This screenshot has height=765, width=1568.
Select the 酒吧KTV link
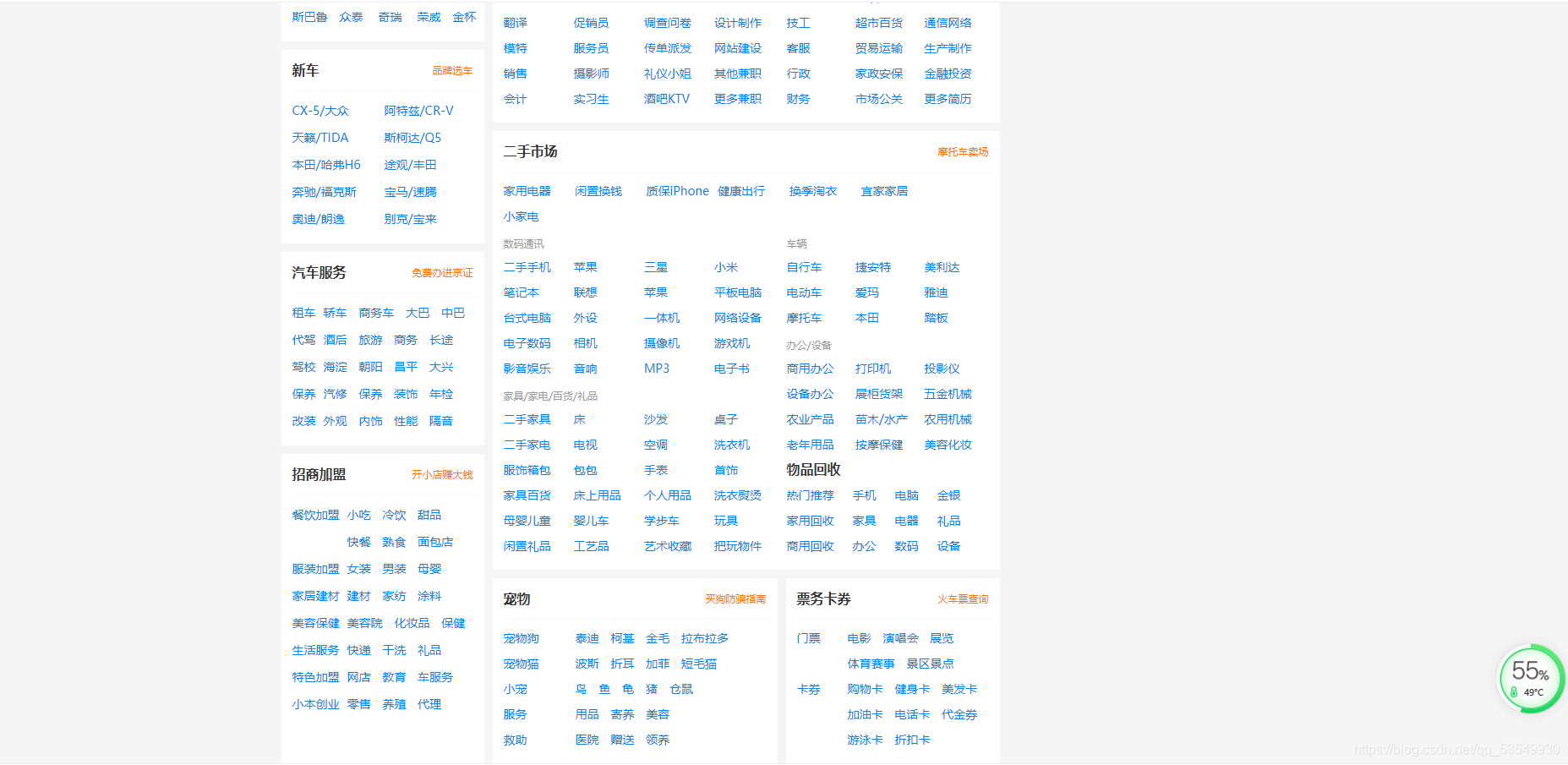click(x=667, y=99)
